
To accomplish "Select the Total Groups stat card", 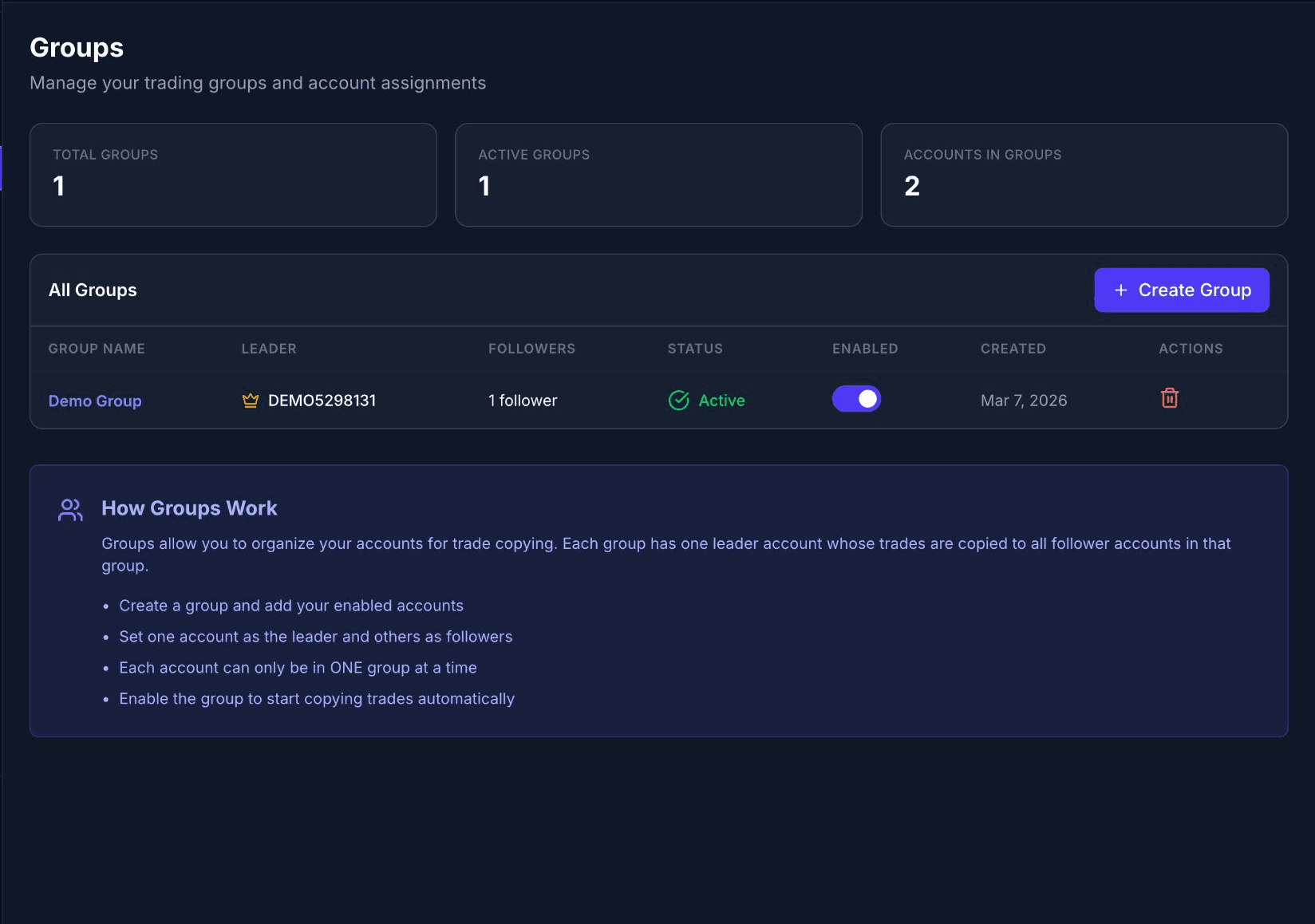I will coord(232,175).
